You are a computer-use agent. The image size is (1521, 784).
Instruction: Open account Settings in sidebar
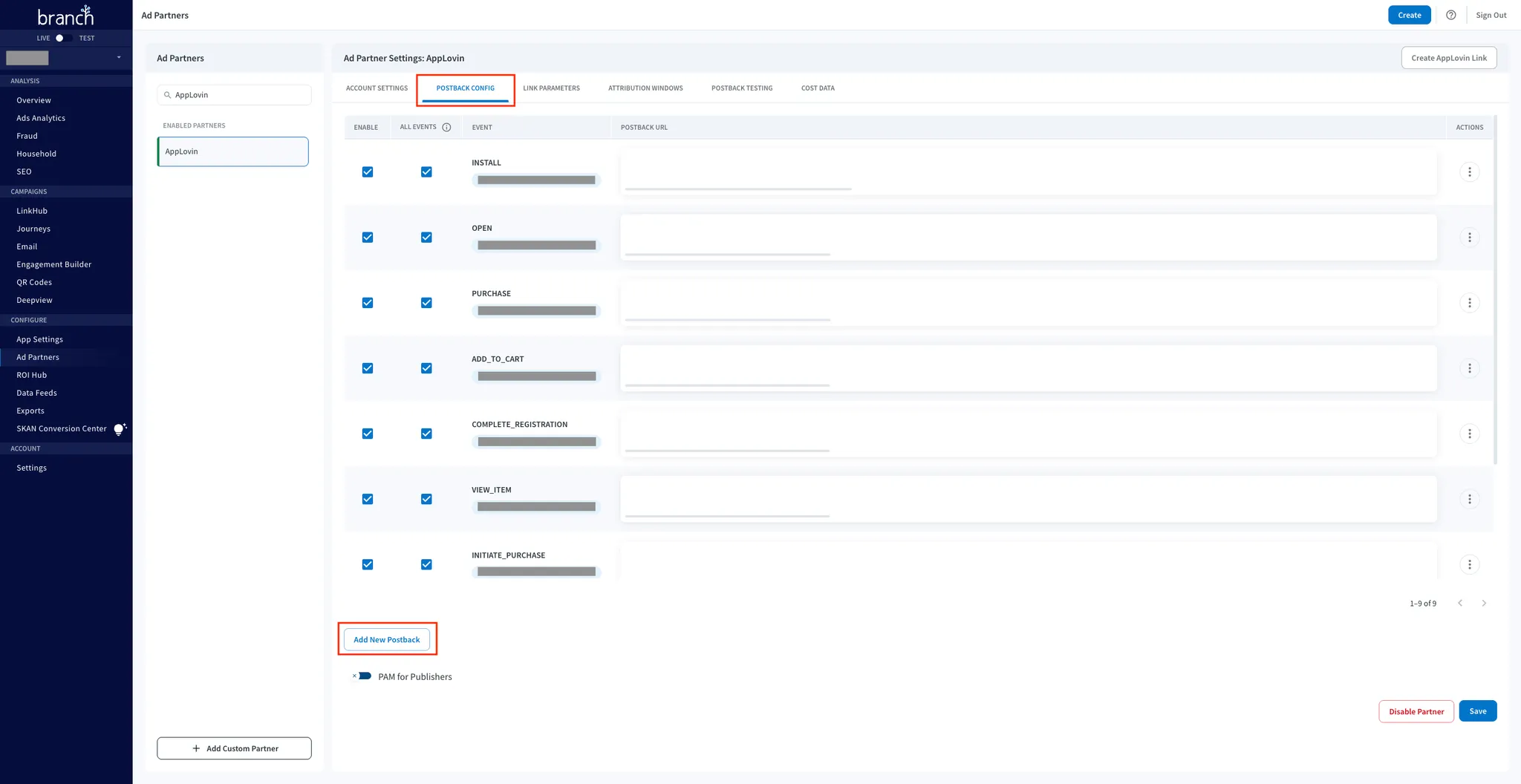coord(31,468)
